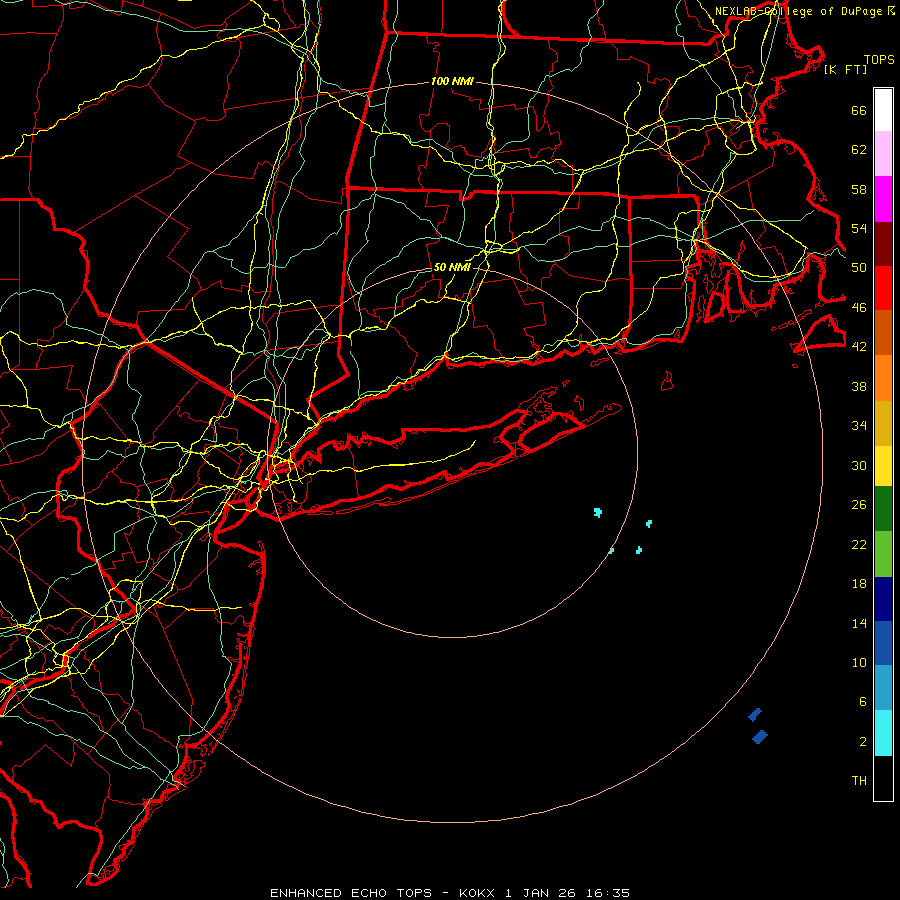Click the '66' legend value
900x900 pixels.
click(x=859, y=110)
